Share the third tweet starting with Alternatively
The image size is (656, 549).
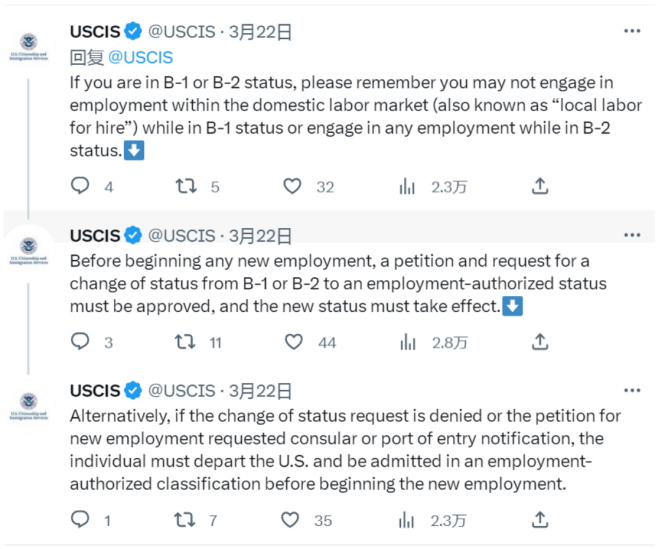pyautogui.click(x=539, y=519)
